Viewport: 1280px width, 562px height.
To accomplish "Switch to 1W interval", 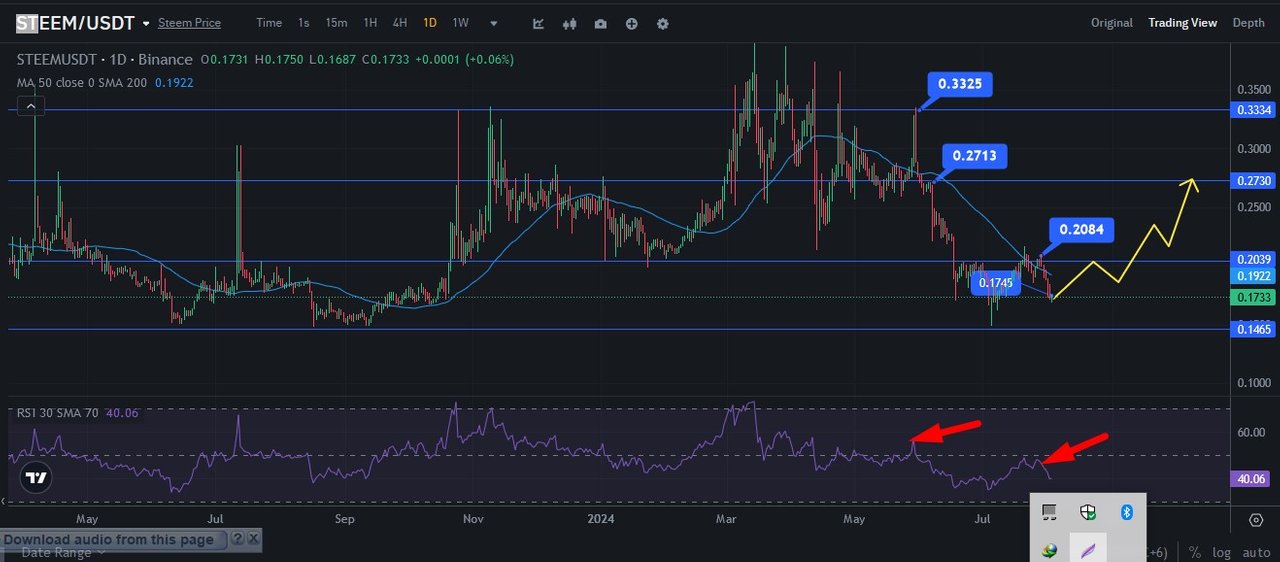I will pos(460,23).
